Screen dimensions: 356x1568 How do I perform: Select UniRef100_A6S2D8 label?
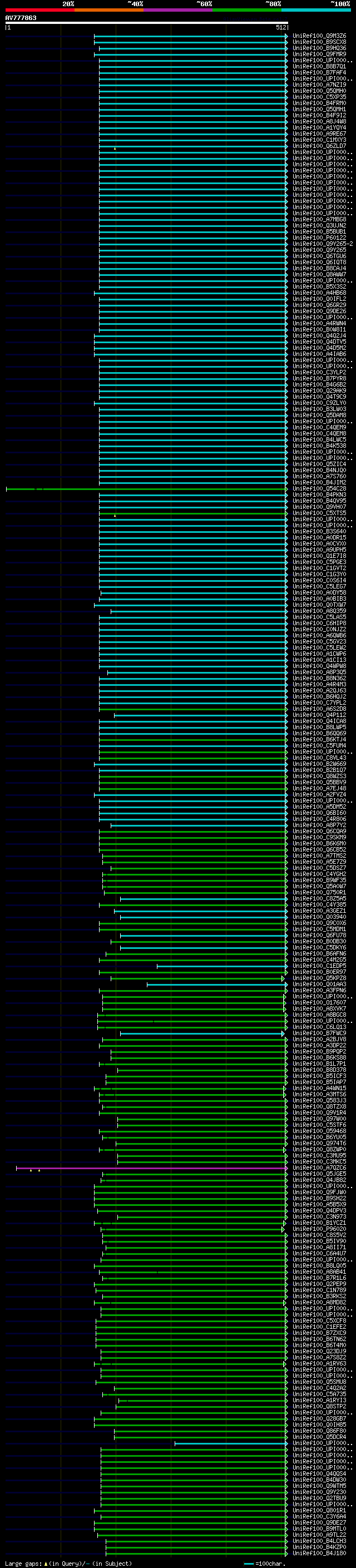[319, 709]
